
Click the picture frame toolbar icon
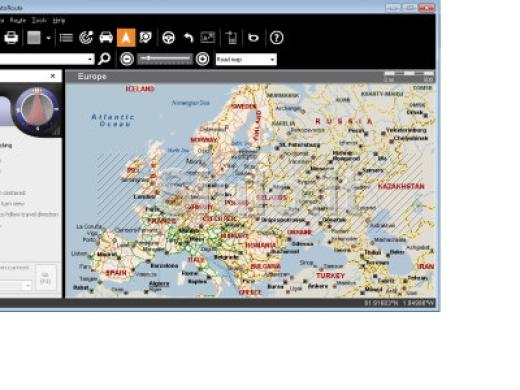point(208,38)
